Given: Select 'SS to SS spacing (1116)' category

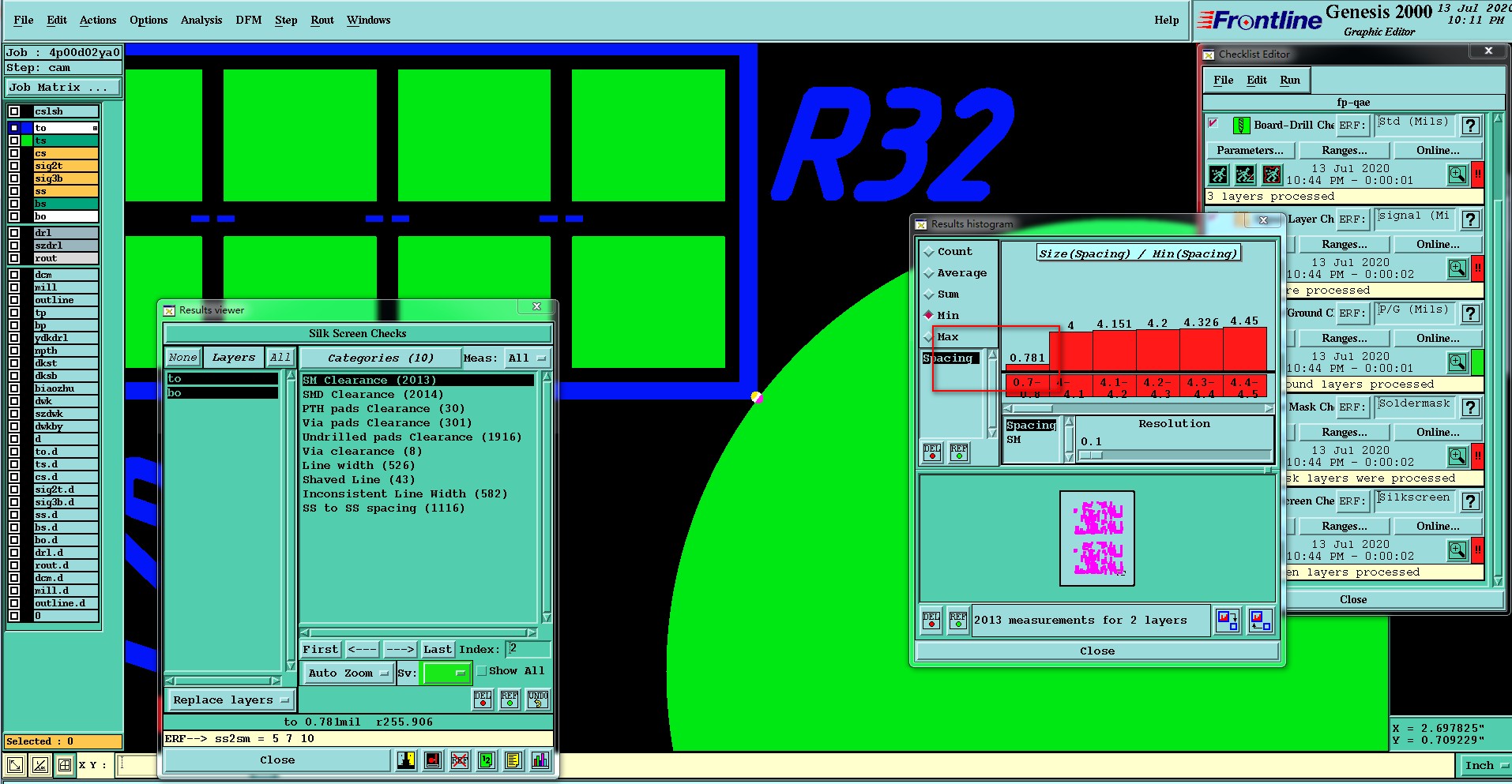Looking at the screenshot, I should coord(384,508).
